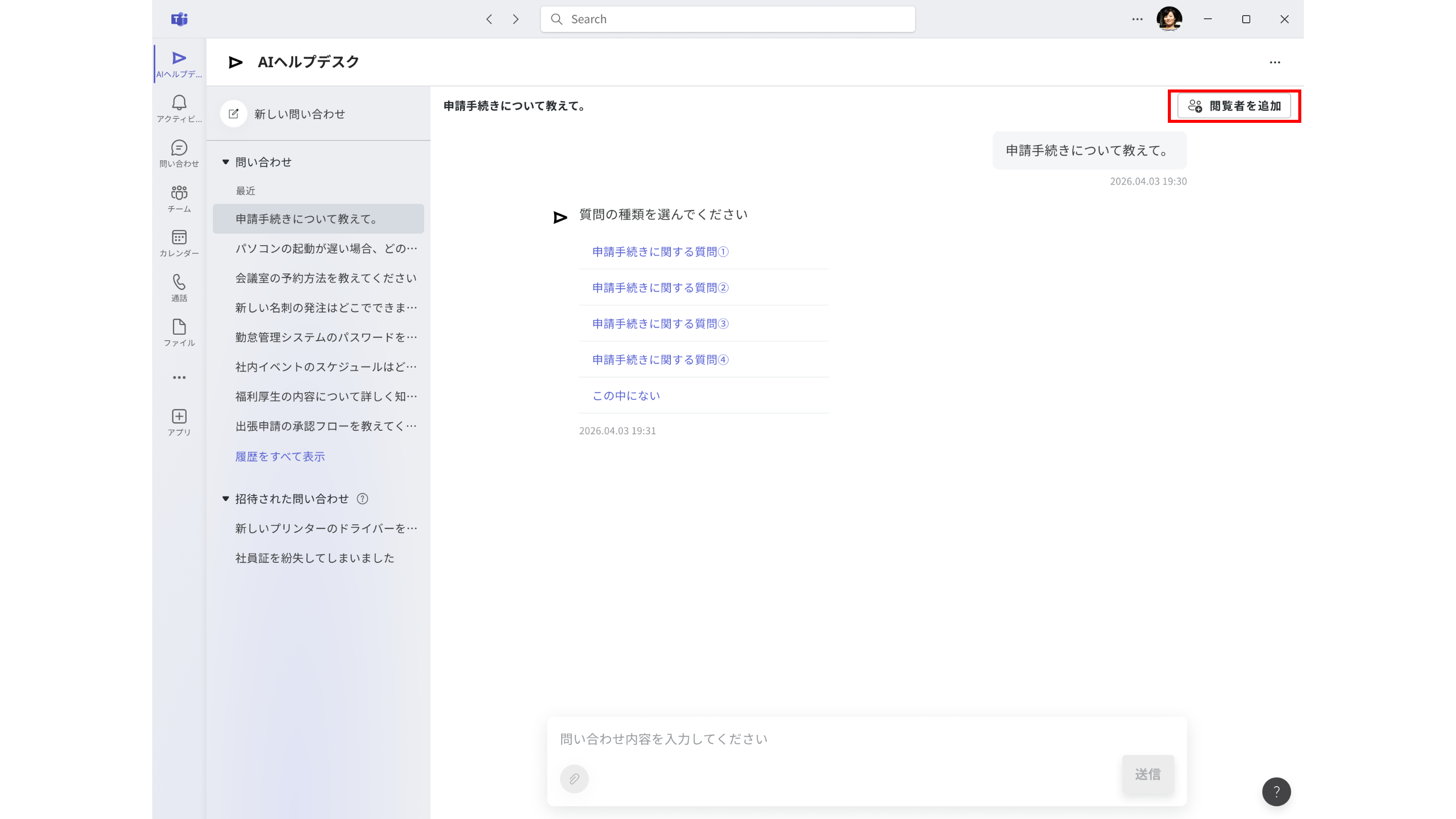Open the AIヘルプデスク app in sidebar

[179, 64]
